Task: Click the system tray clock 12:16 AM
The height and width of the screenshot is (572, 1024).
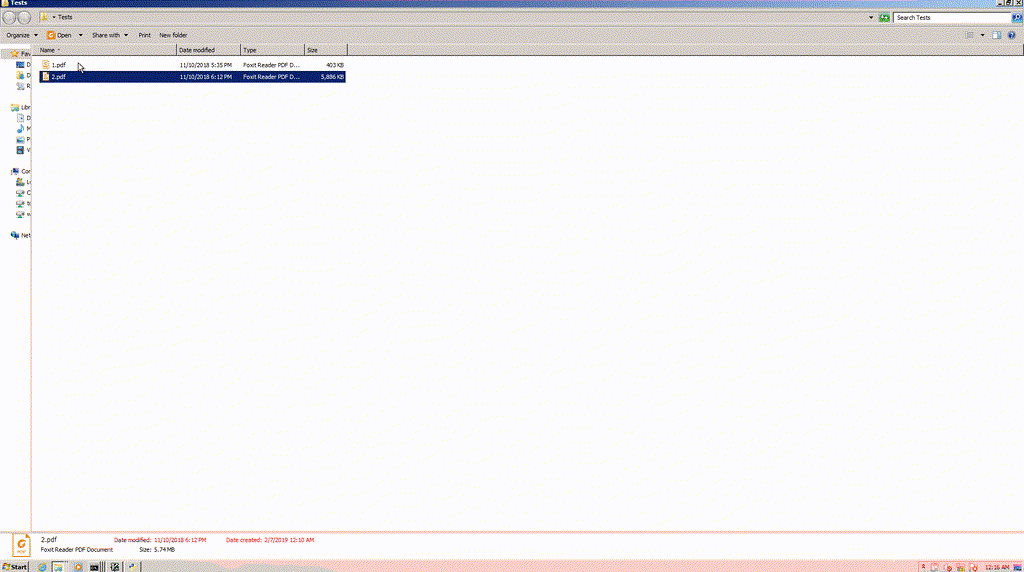Action: click(997, 567)
